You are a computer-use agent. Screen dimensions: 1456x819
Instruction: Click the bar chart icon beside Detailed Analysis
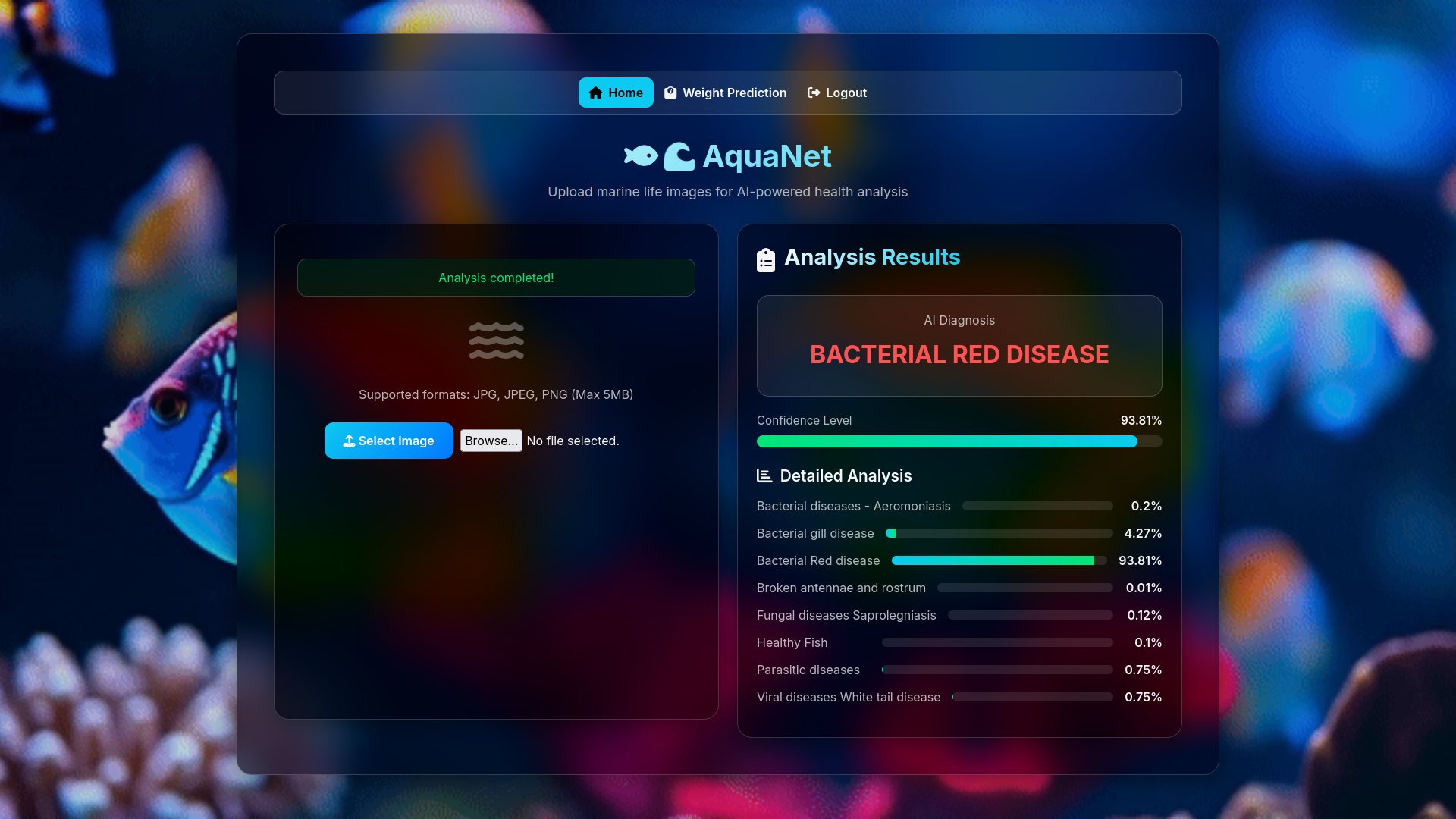tap(764, 475)
